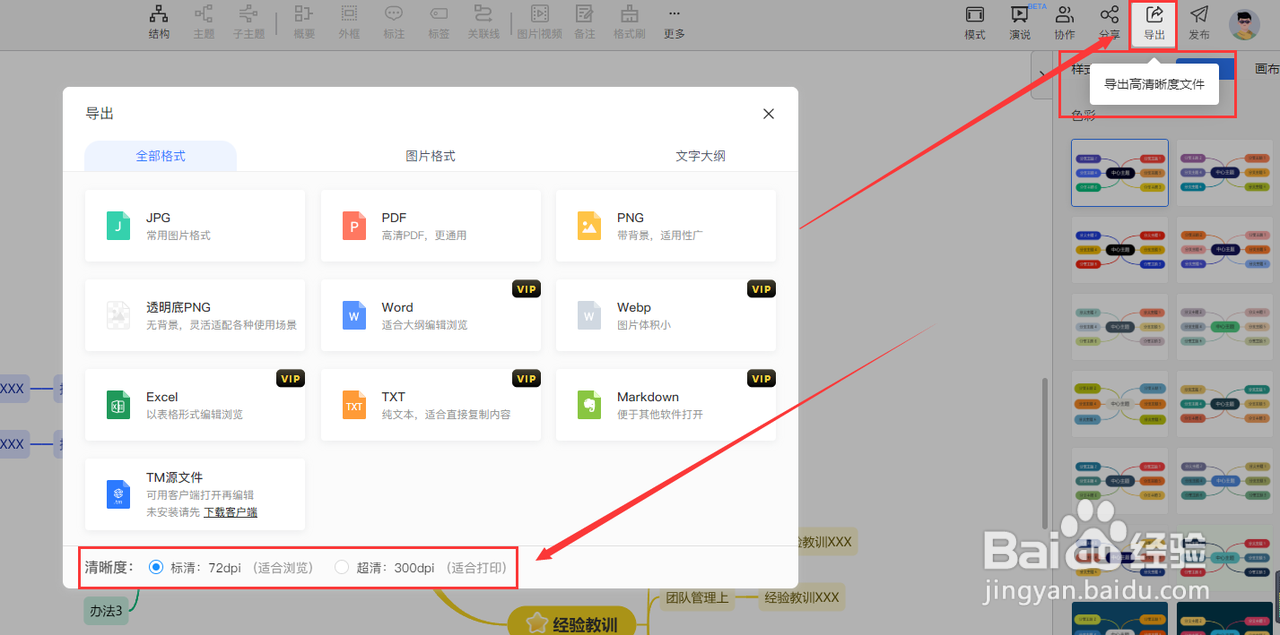Select the top-right color theme thumbnail
This screenshot has width=1280, height=635.
[x=1225, y=173]
